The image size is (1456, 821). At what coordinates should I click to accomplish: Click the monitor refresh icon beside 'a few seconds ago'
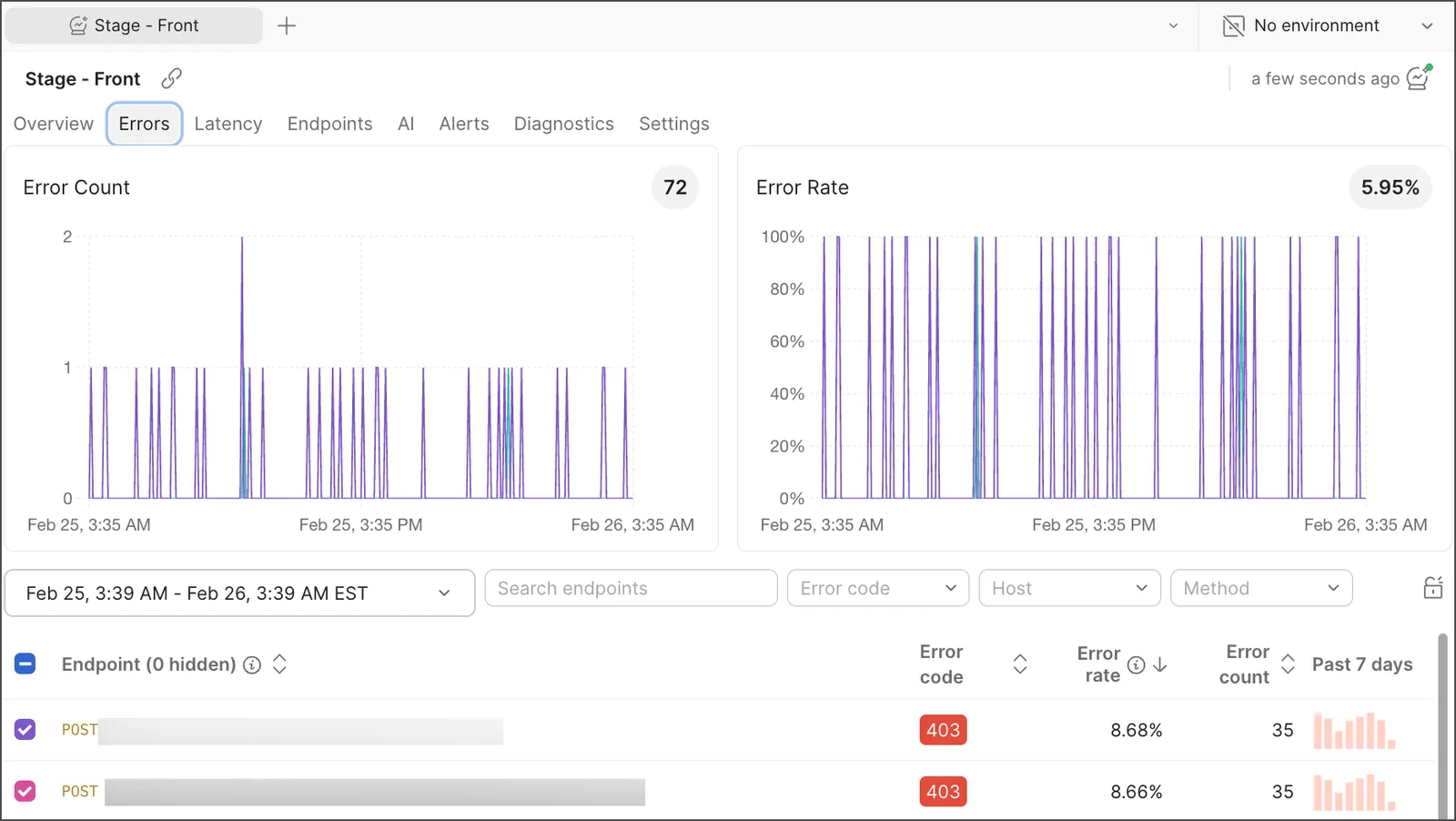point(1419,77)
